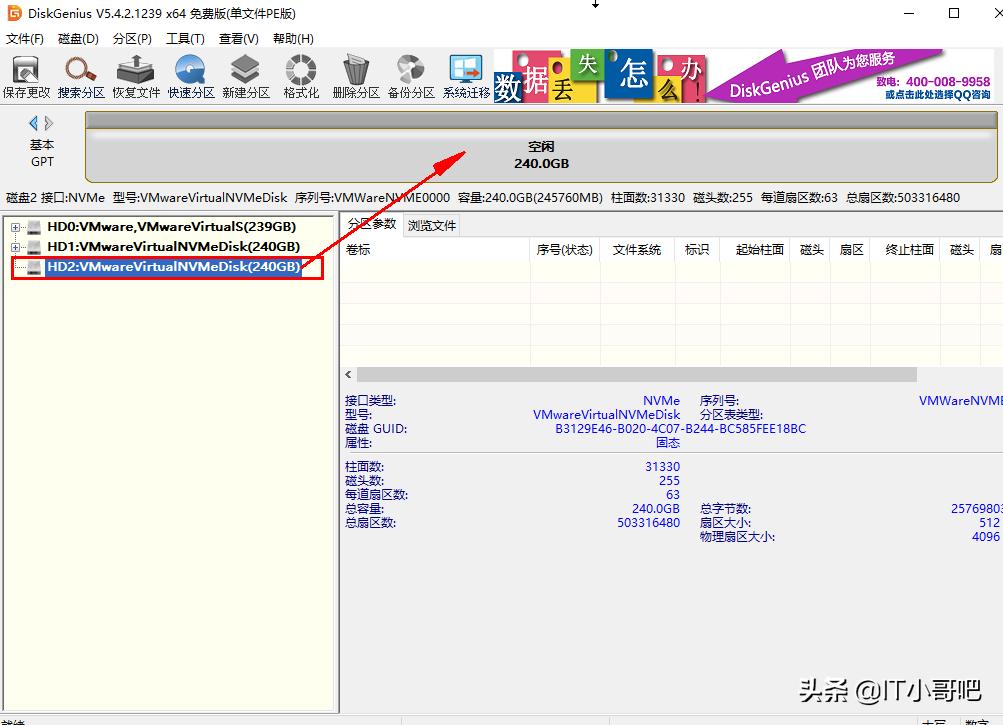
Task: Click the 格式化 (Format) toolbar icon
Action: (x=301, y=76)
